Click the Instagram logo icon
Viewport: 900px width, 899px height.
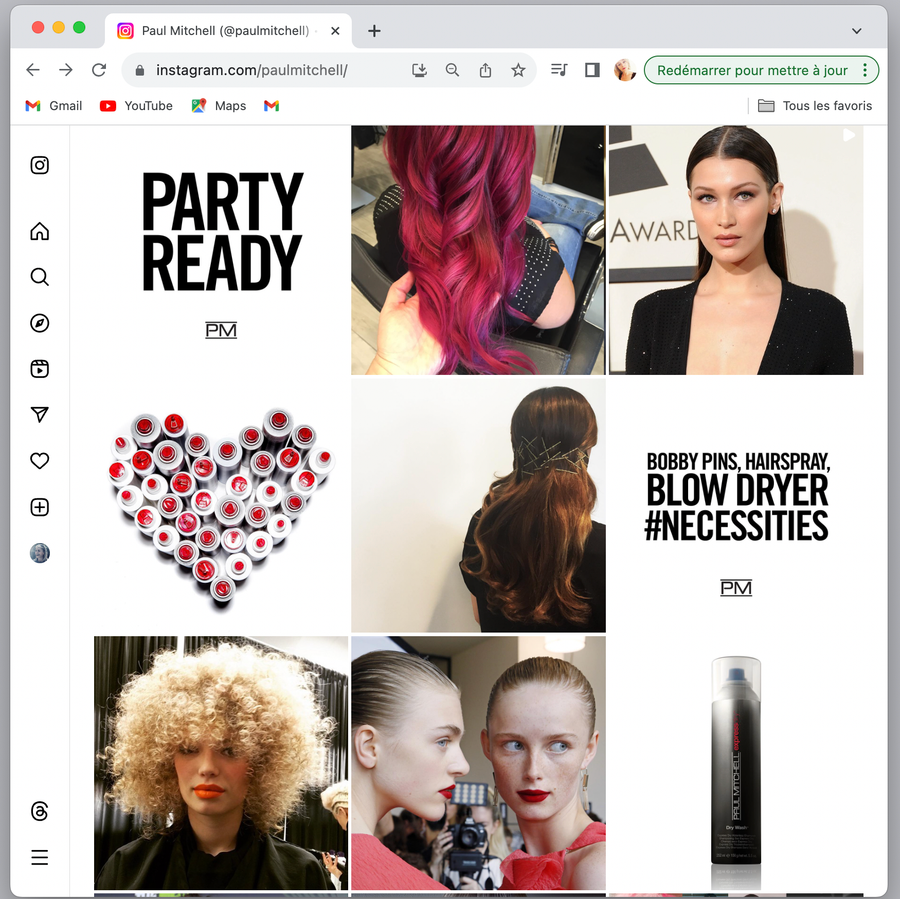[x=40, y=166]
